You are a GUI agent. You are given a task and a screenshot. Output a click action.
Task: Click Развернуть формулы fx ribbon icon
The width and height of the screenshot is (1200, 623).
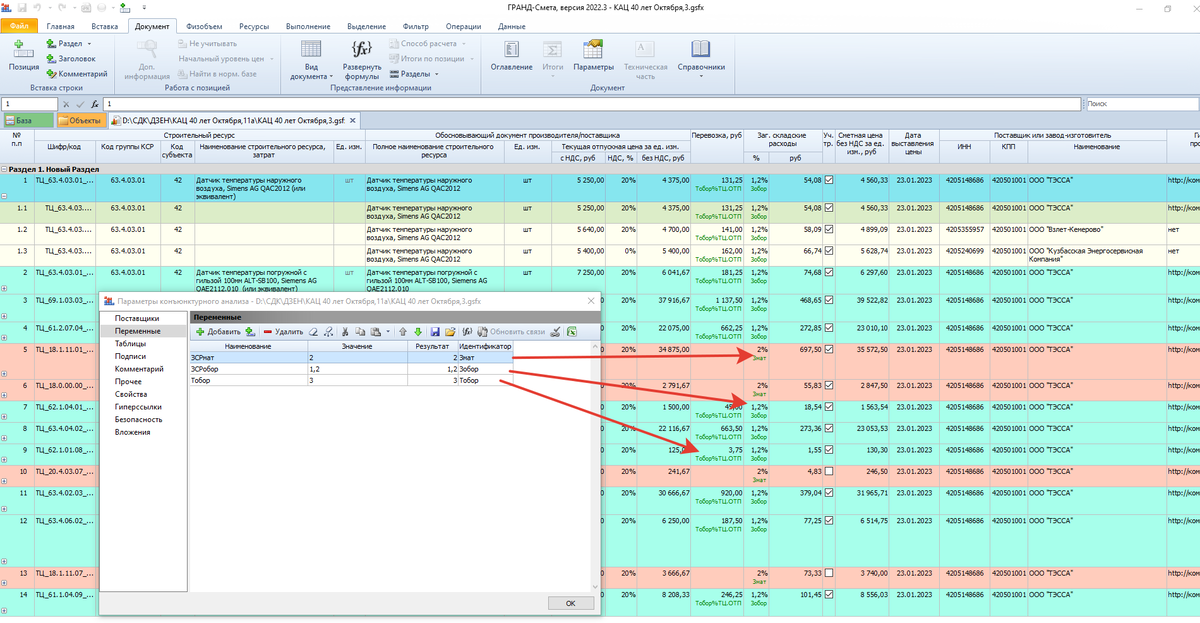point(362,48)
